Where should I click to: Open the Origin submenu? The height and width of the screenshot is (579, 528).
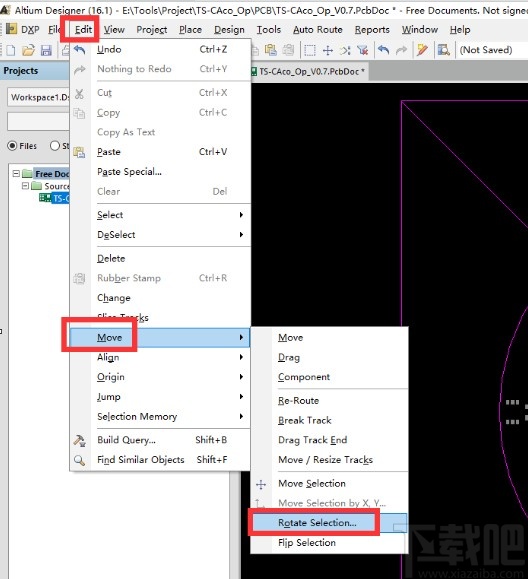pos(160,377)
